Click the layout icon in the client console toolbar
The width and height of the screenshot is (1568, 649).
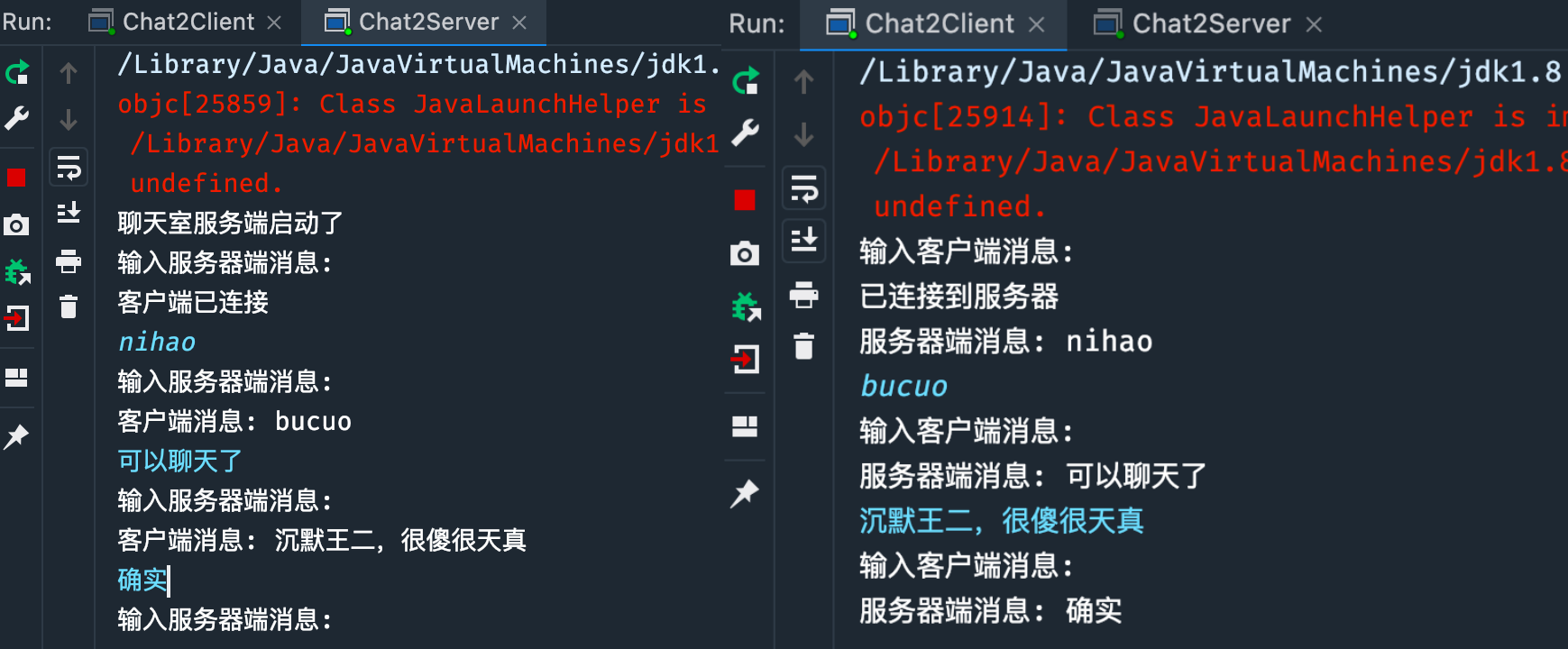point(745,426)
